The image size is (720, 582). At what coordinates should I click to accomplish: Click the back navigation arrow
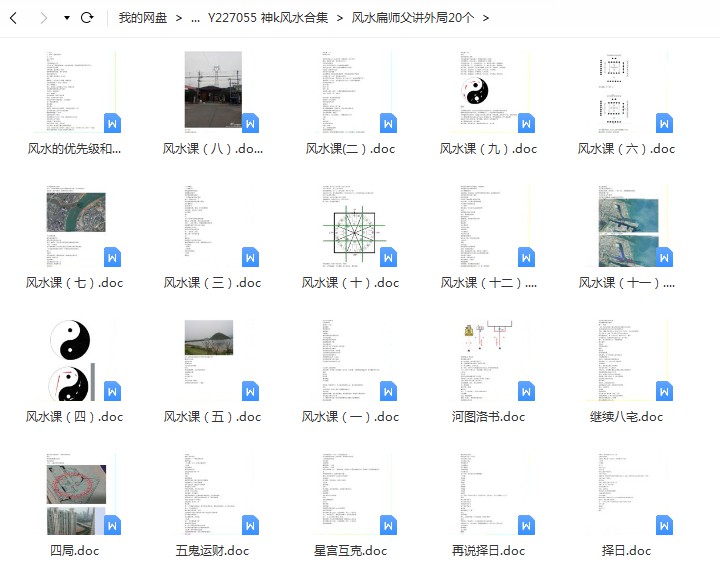(x=14, y=18)
